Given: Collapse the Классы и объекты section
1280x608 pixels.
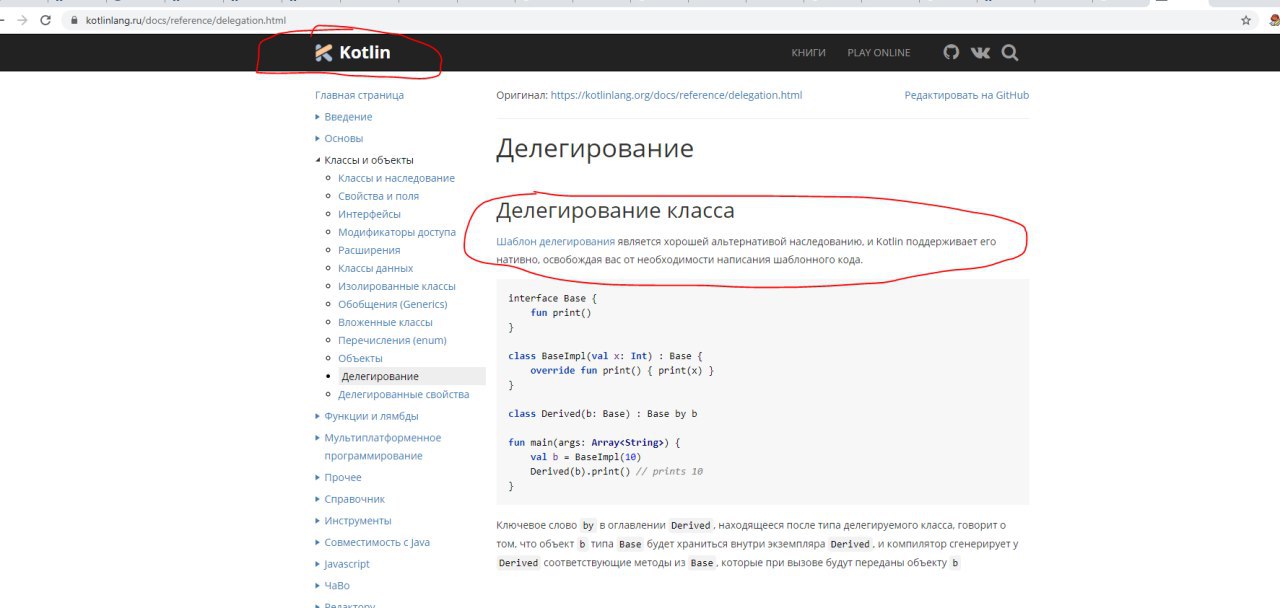Looking at the screenshot, I should (x=368, y=160).
